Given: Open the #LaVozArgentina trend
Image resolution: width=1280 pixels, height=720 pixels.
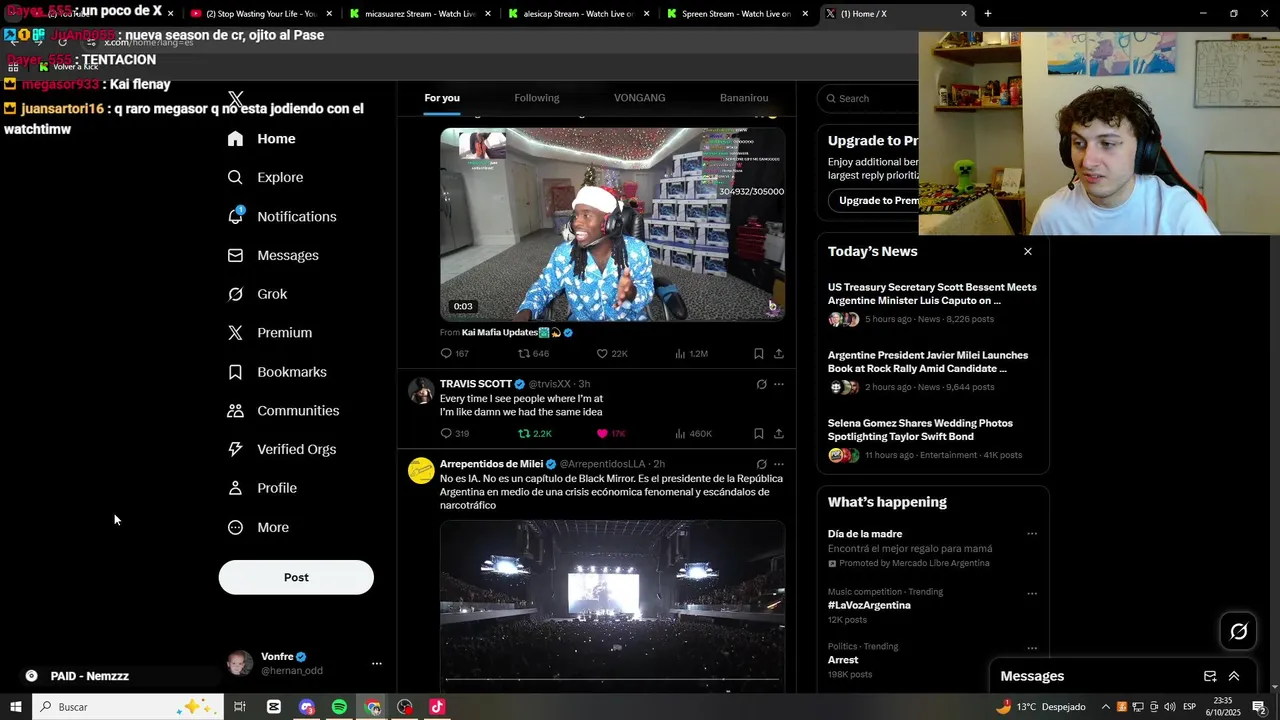Looking at the screenshot, I should click(x=869, y=606).
